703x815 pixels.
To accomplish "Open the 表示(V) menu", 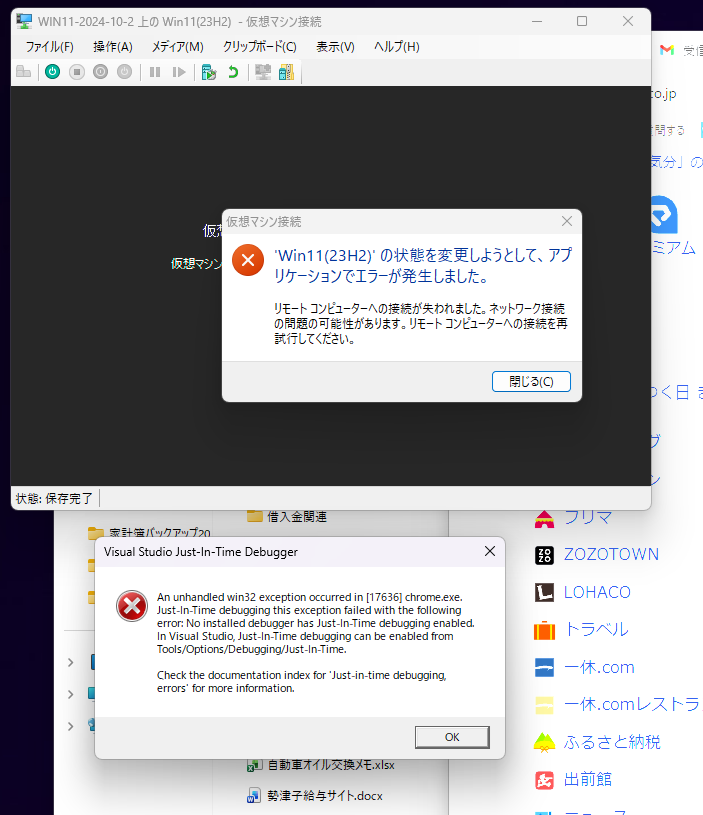I will tap(335, 47).
